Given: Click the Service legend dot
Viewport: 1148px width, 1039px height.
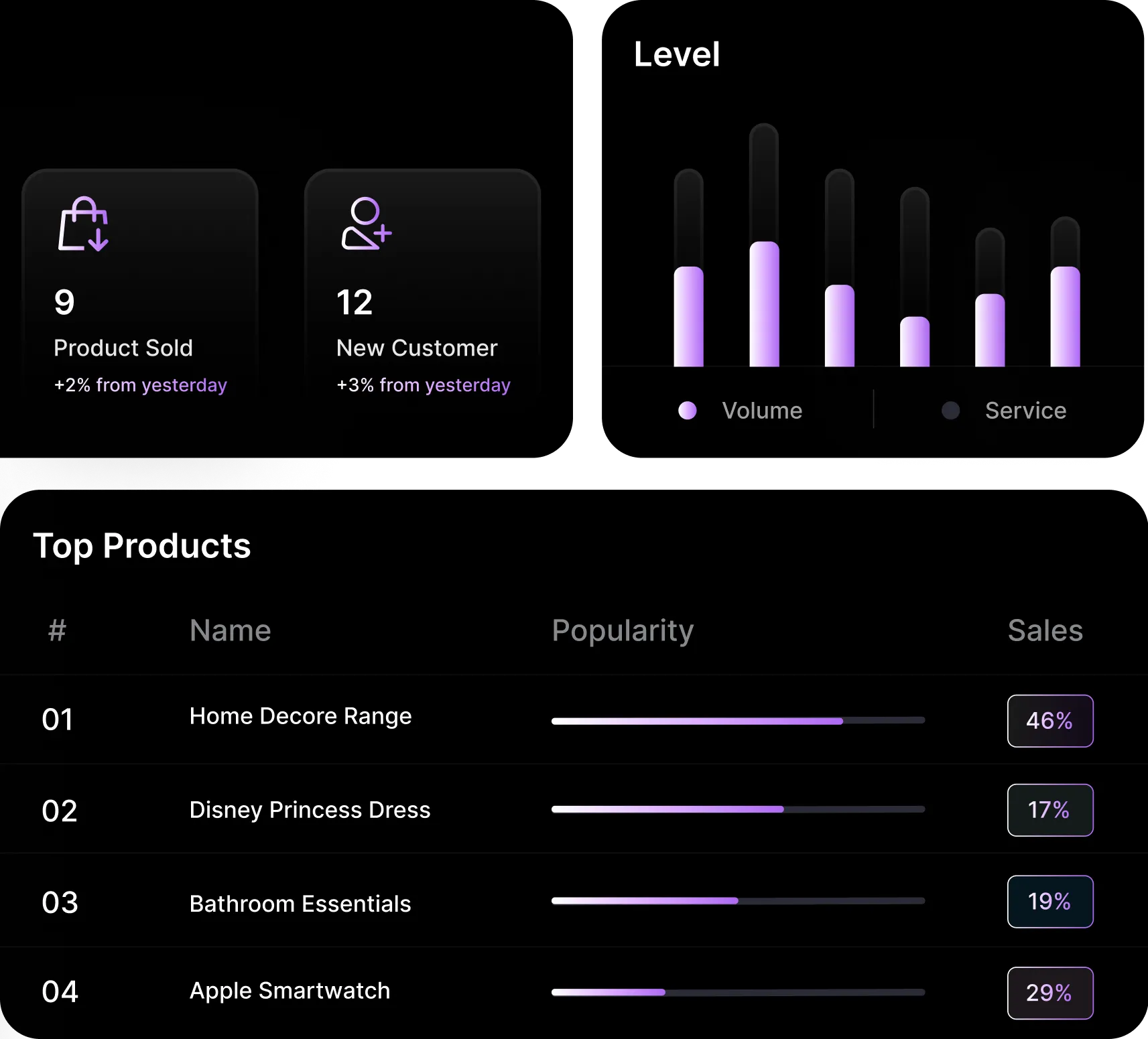Looking at the screenshot, I should point(950,411).
